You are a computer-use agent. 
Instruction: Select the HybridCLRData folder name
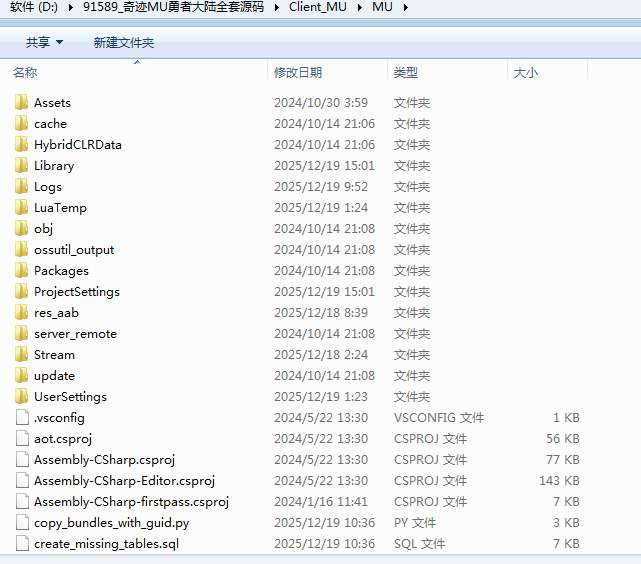pos(78,145)
